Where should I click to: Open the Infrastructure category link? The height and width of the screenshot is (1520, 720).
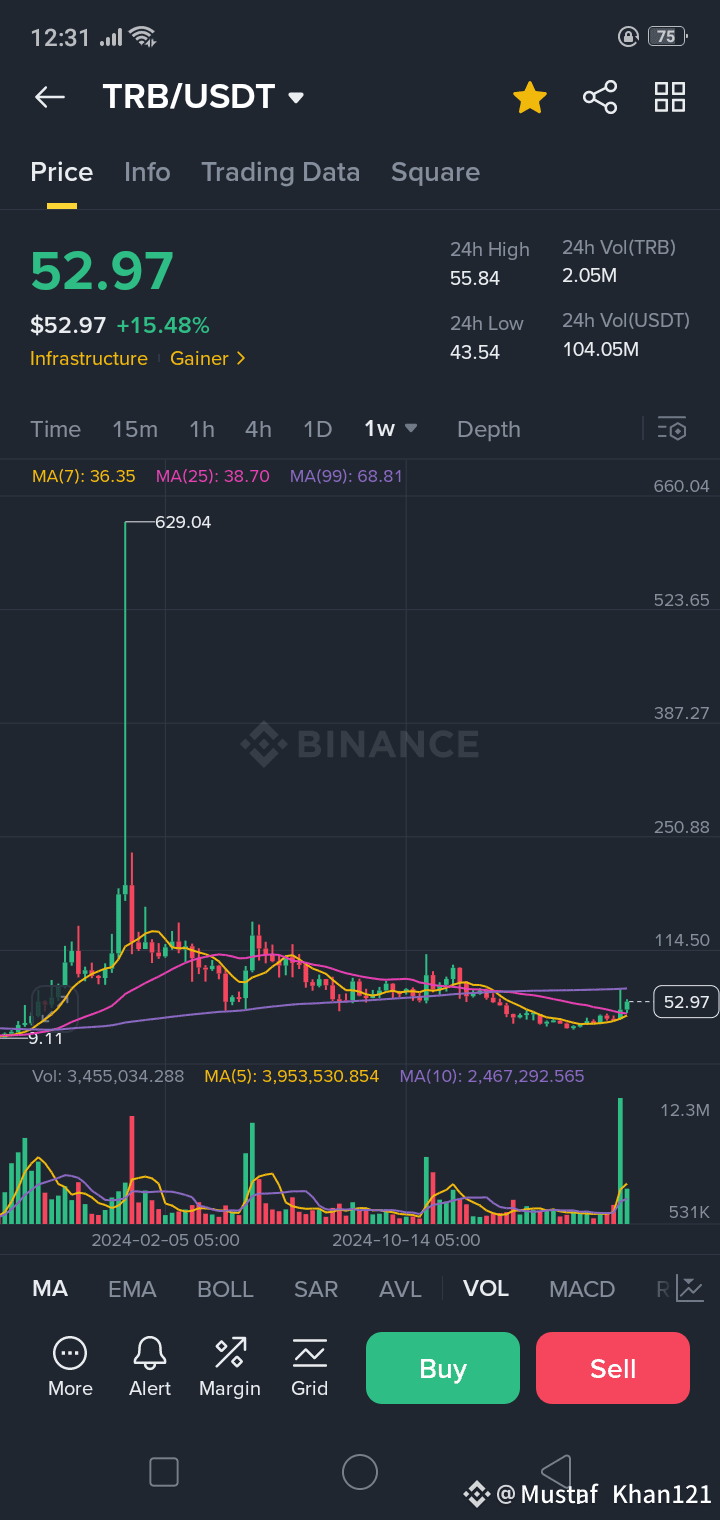click(x=89, y=358)
